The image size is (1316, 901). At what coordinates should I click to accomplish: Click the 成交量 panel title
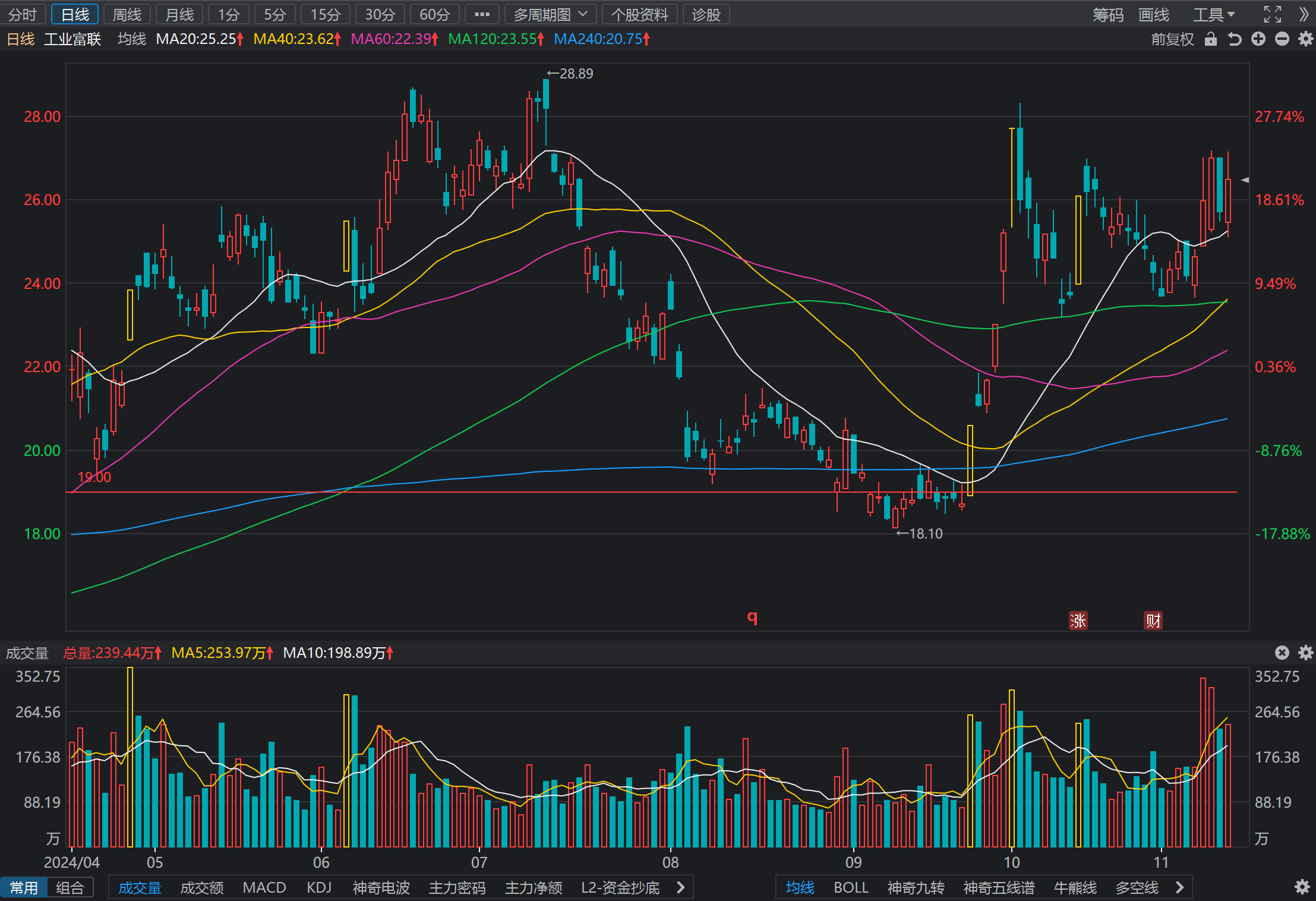pyautogui.click(x=27, y=653)
